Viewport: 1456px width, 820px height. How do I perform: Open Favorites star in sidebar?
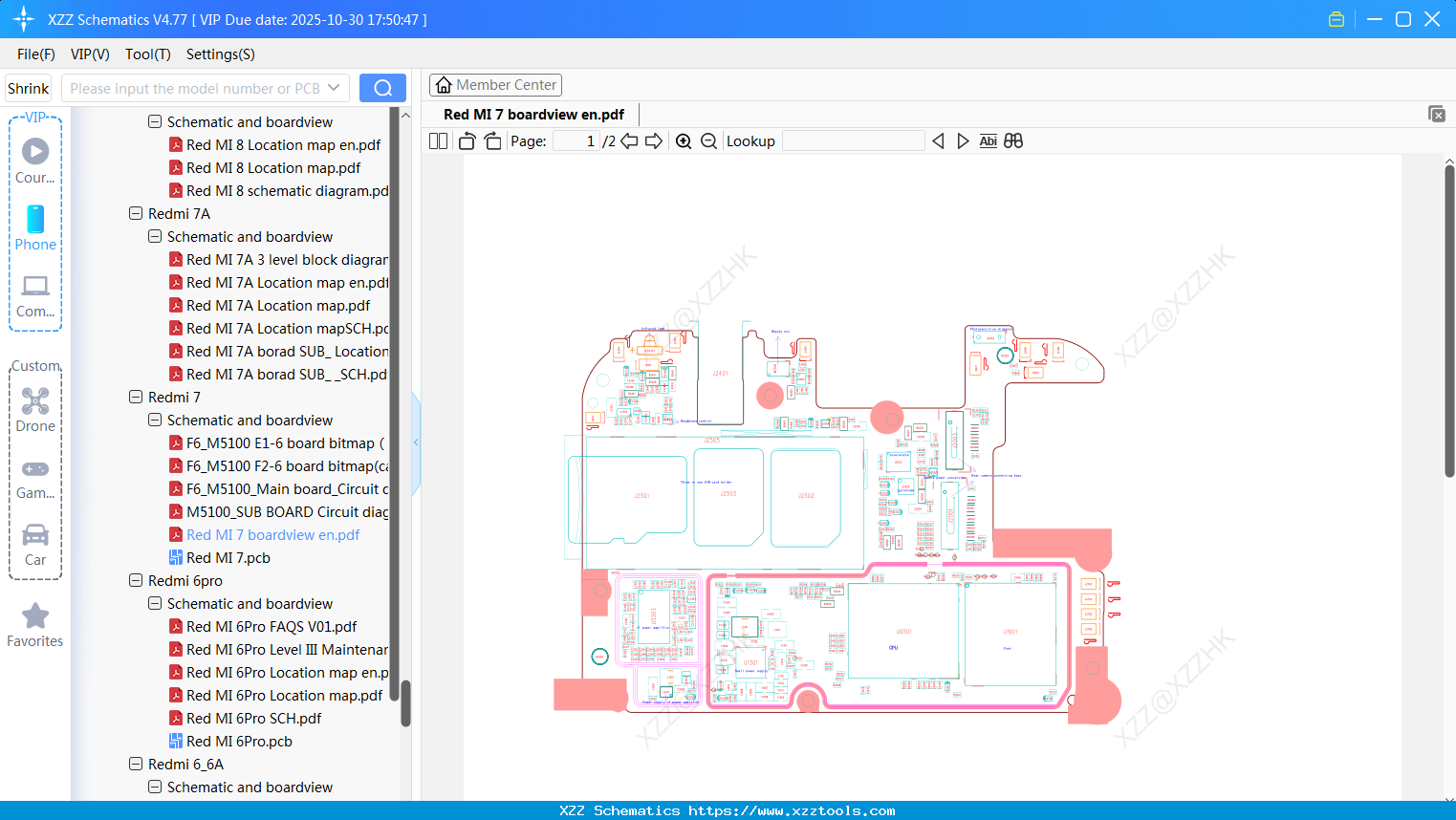click(x=35, y=625)
